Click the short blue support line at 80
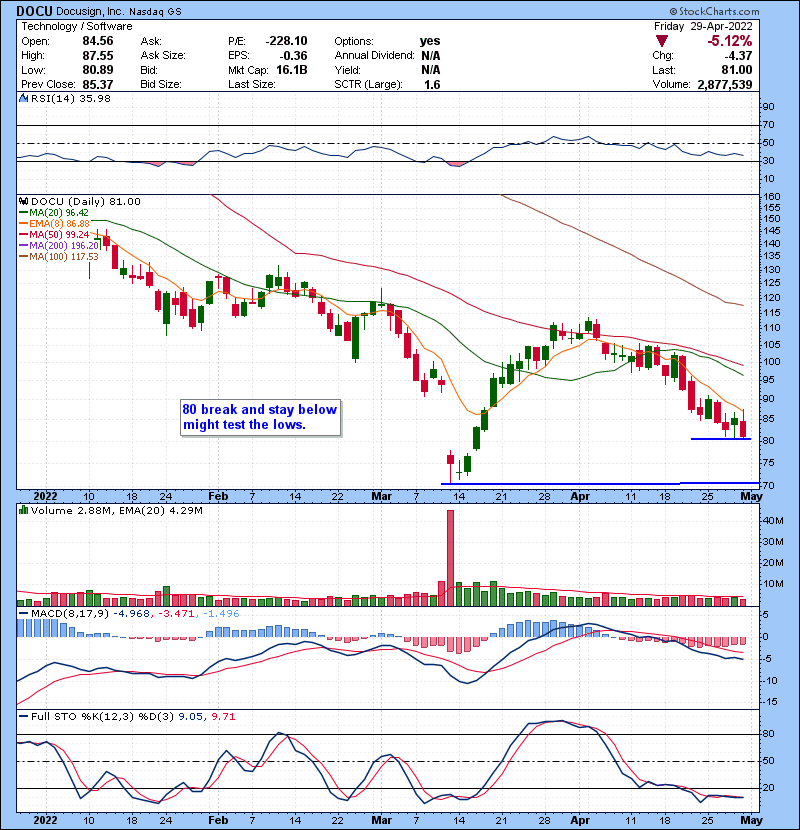This screenshot has height=830, width=800. (x=721, y=439)
